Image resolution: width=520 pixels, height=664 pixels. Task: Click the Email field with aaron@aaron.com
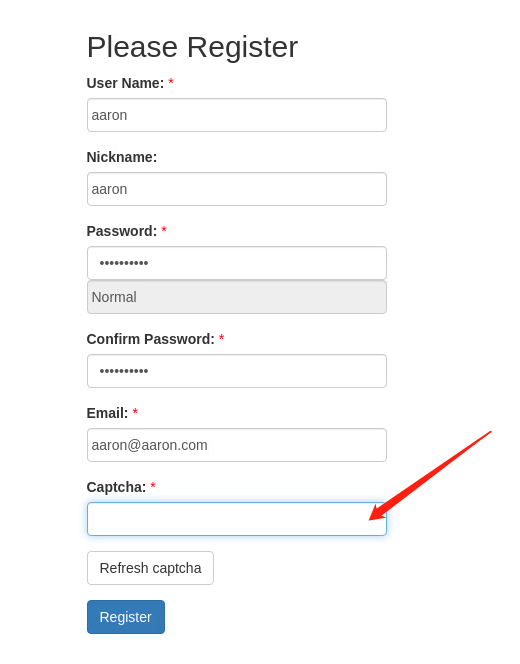[237, 445]
